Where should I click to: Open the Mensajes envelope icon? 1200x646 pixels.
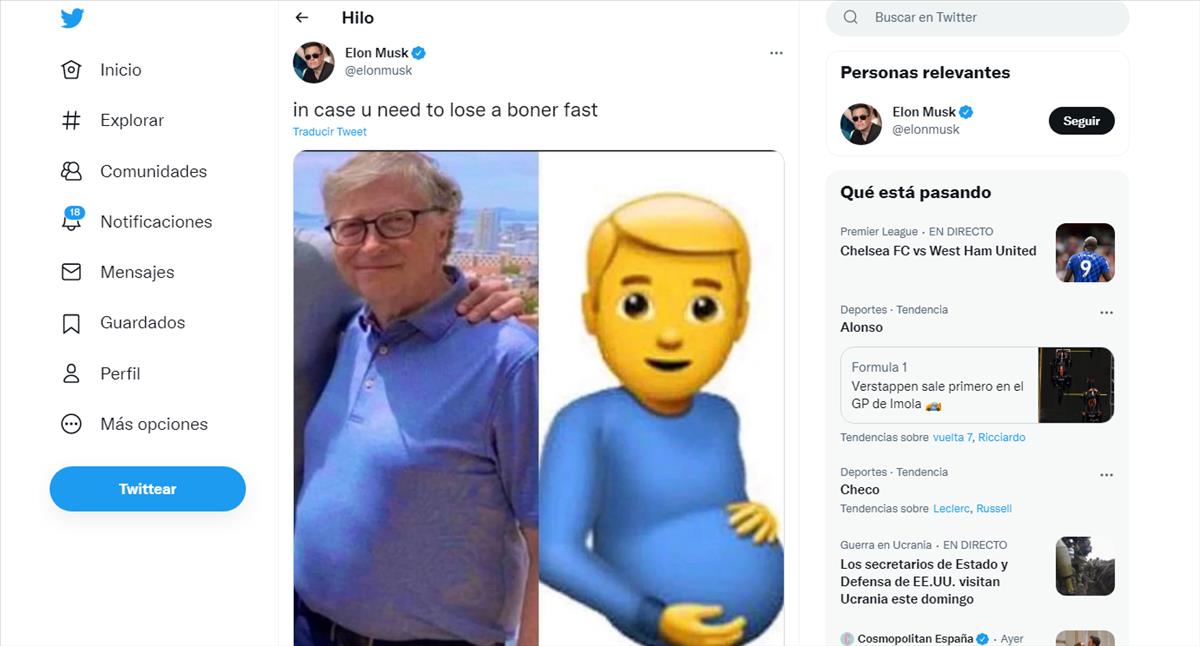71,272
